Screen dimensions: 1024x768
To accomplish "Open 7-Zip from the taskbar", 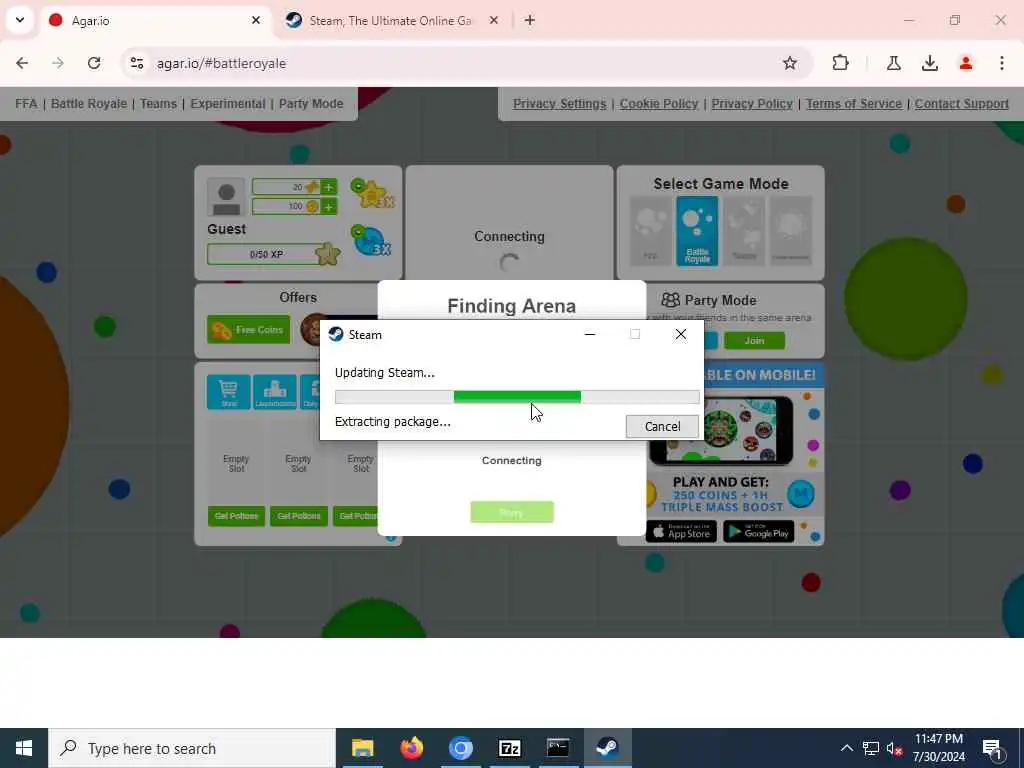I will tap(509, 748).
